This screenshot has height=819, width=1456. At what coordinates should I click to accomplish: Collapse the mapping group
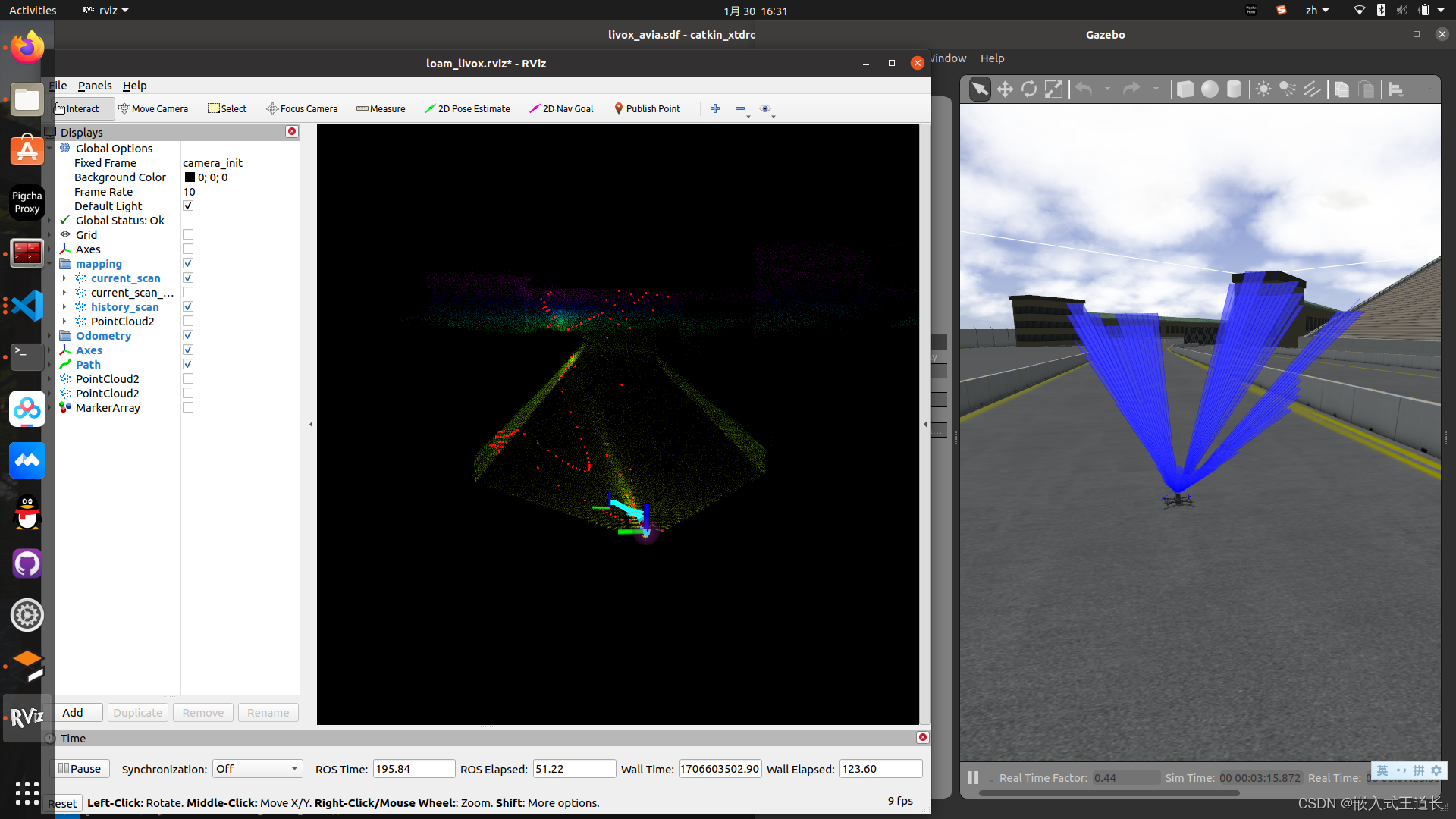[x=50, y=264]
